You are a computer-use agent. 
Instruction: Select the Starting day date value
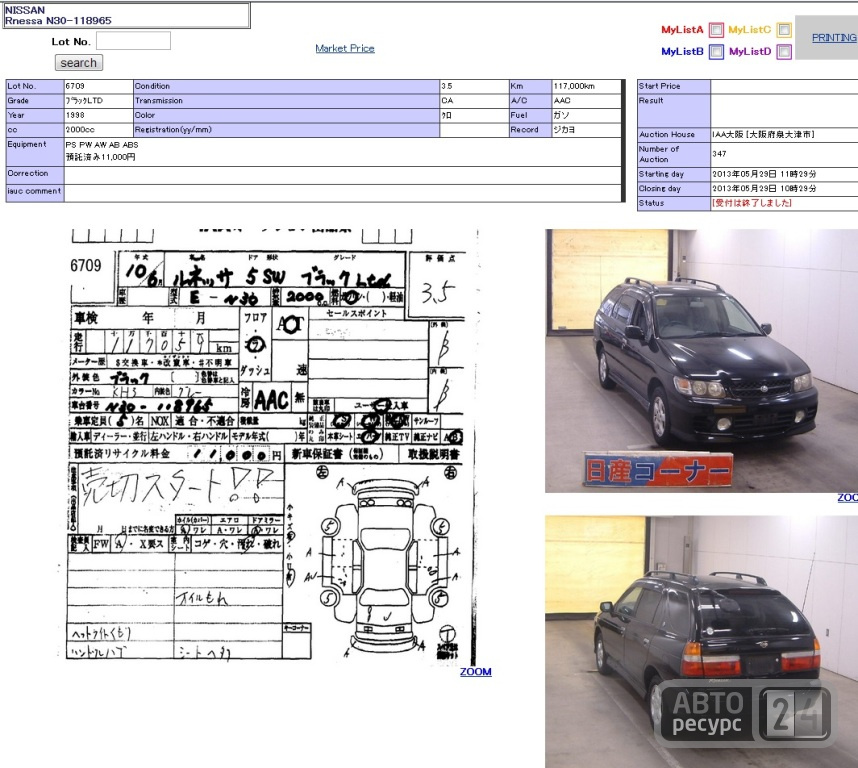tap(764, 174)
